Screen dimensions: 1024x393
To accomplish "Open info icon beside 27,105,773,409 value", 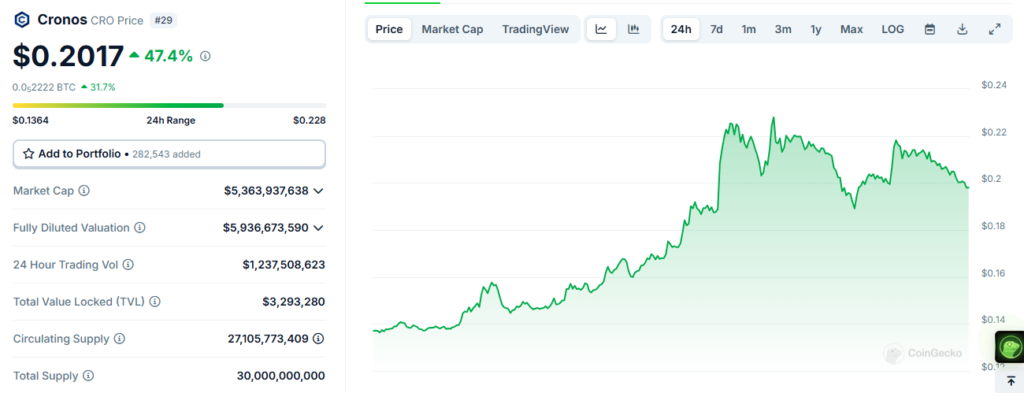I will click(x=318, y=339).
